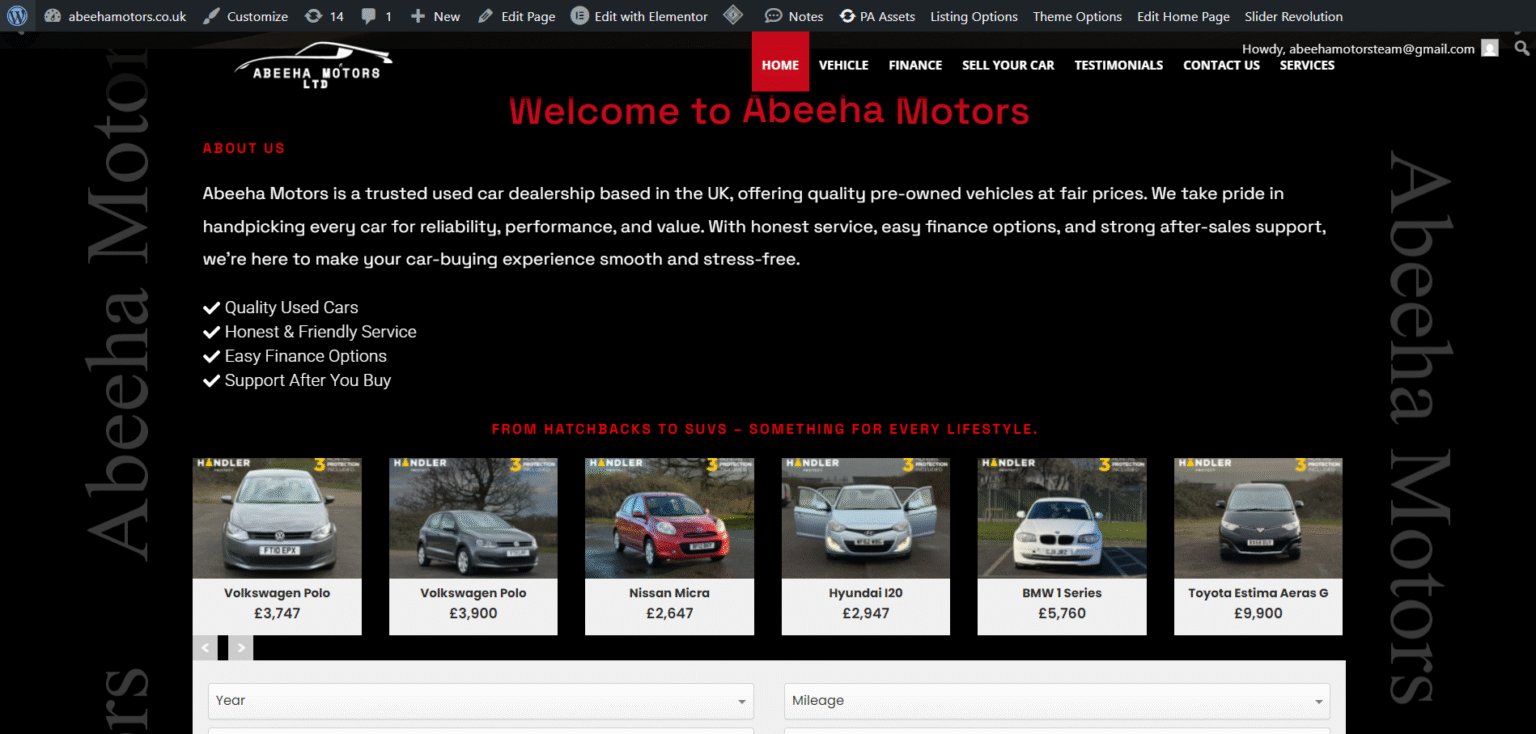Open the Toyota Estima Aeras G title link
The image size is (1536, 734).
tap(1258, 593)
